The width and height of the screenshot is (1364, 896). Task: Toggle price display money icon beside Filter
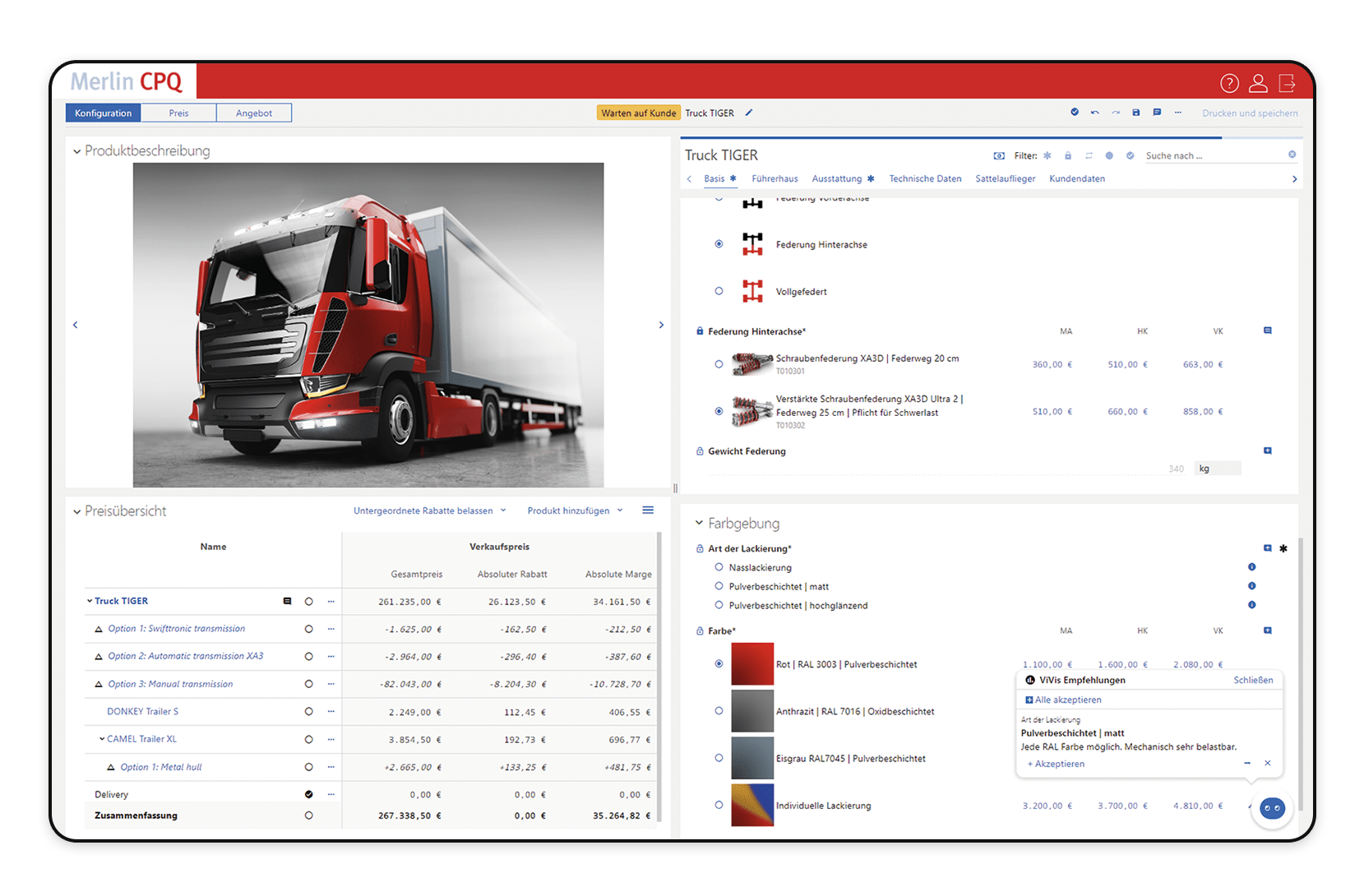click(999, 155)
